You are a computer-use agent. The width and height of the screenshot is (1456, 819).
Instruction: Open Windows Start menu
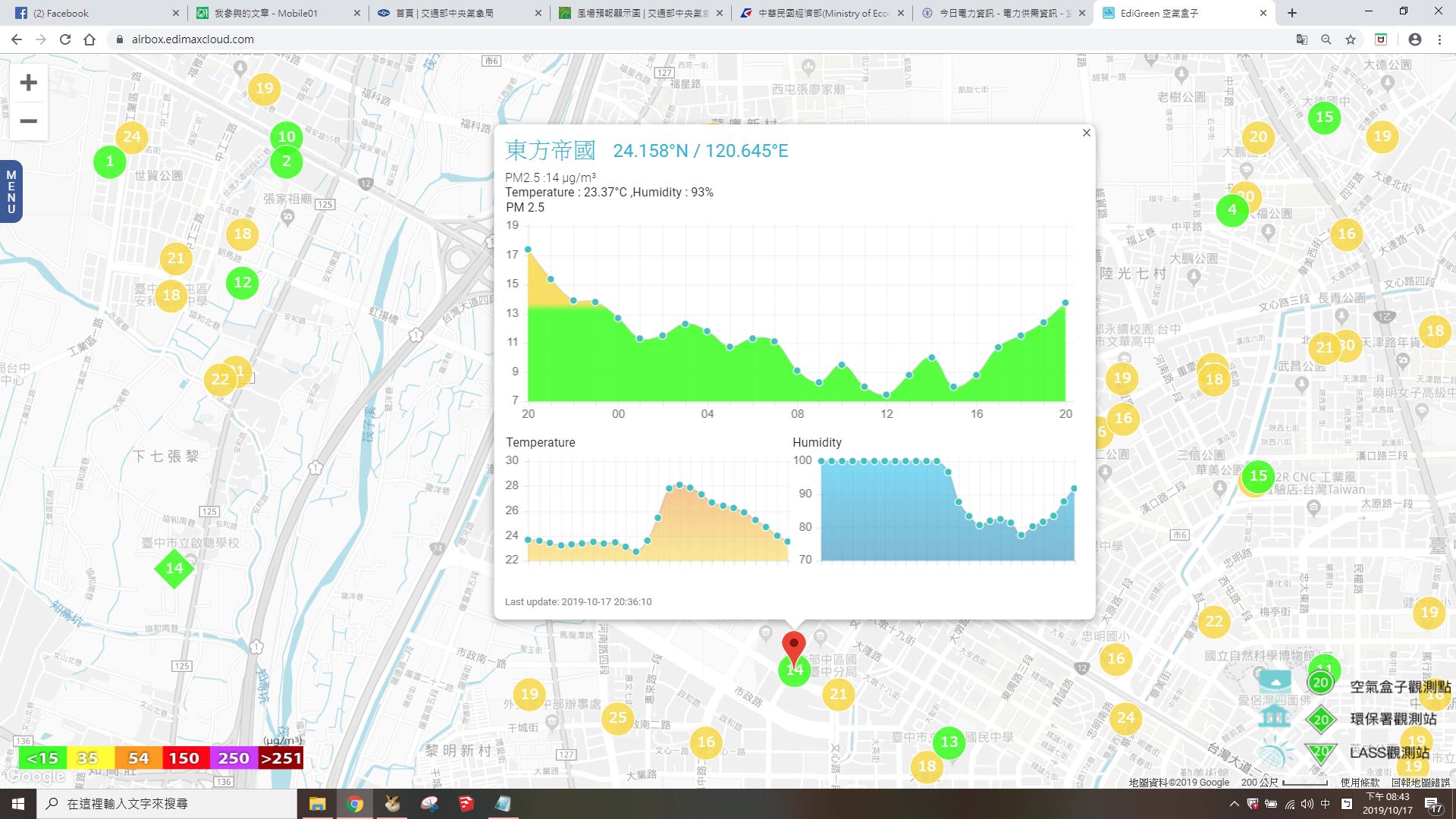18,804
